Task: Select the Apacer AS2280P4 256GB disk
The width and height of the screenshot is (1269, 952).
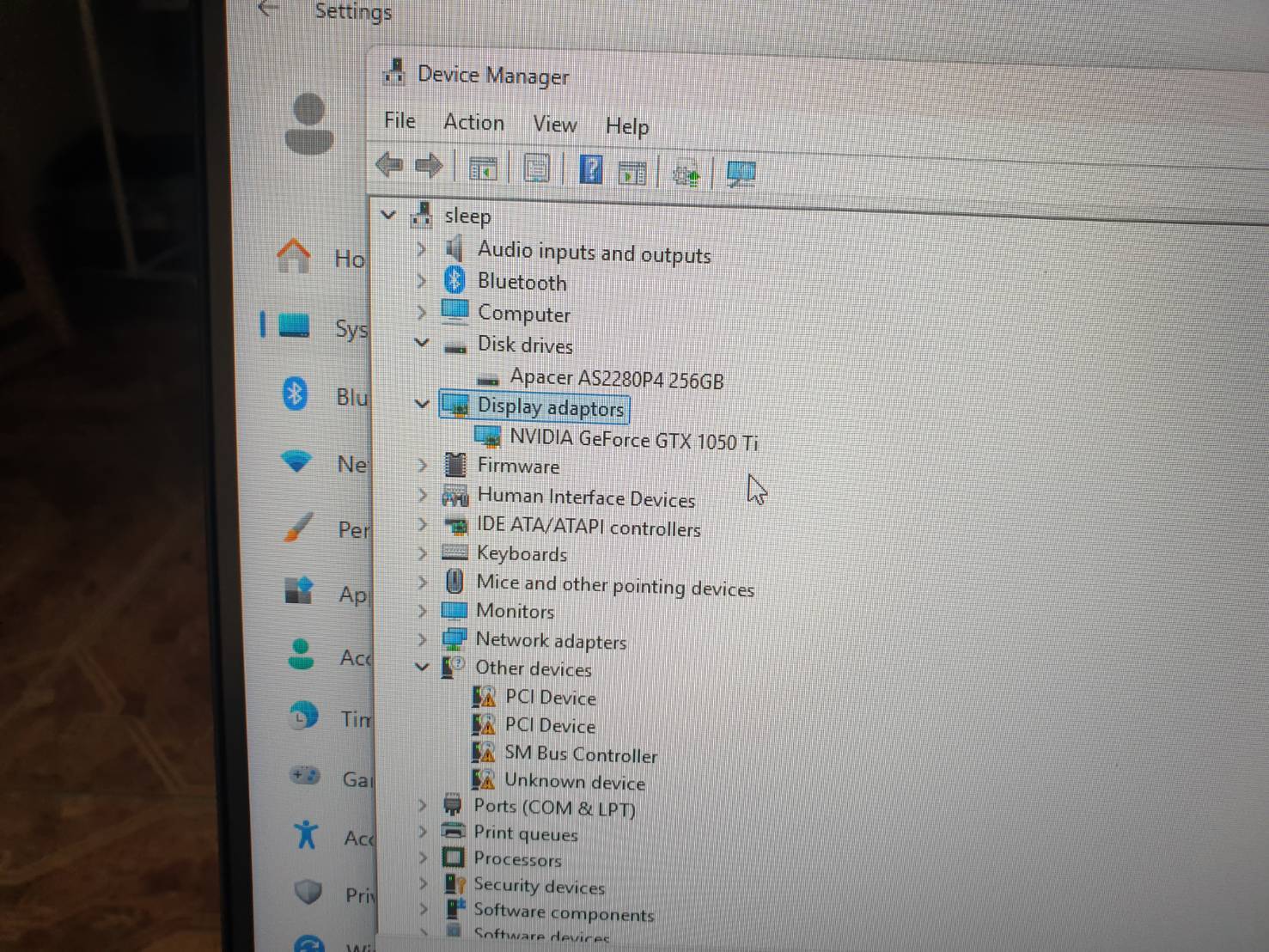Action: pos(616,379)
